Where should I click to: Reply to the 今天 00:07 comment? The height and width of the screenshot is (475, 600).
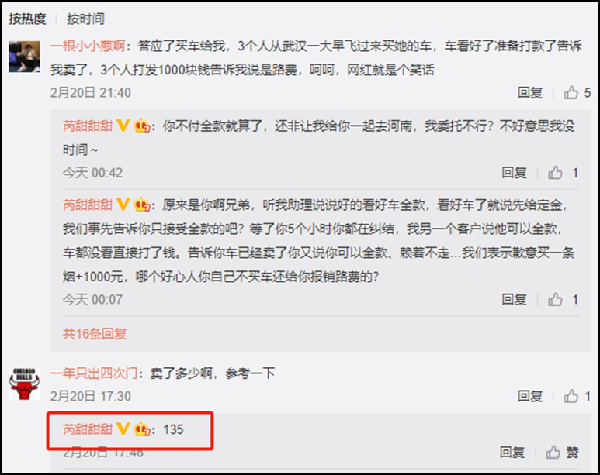click(x=514, y=300)
